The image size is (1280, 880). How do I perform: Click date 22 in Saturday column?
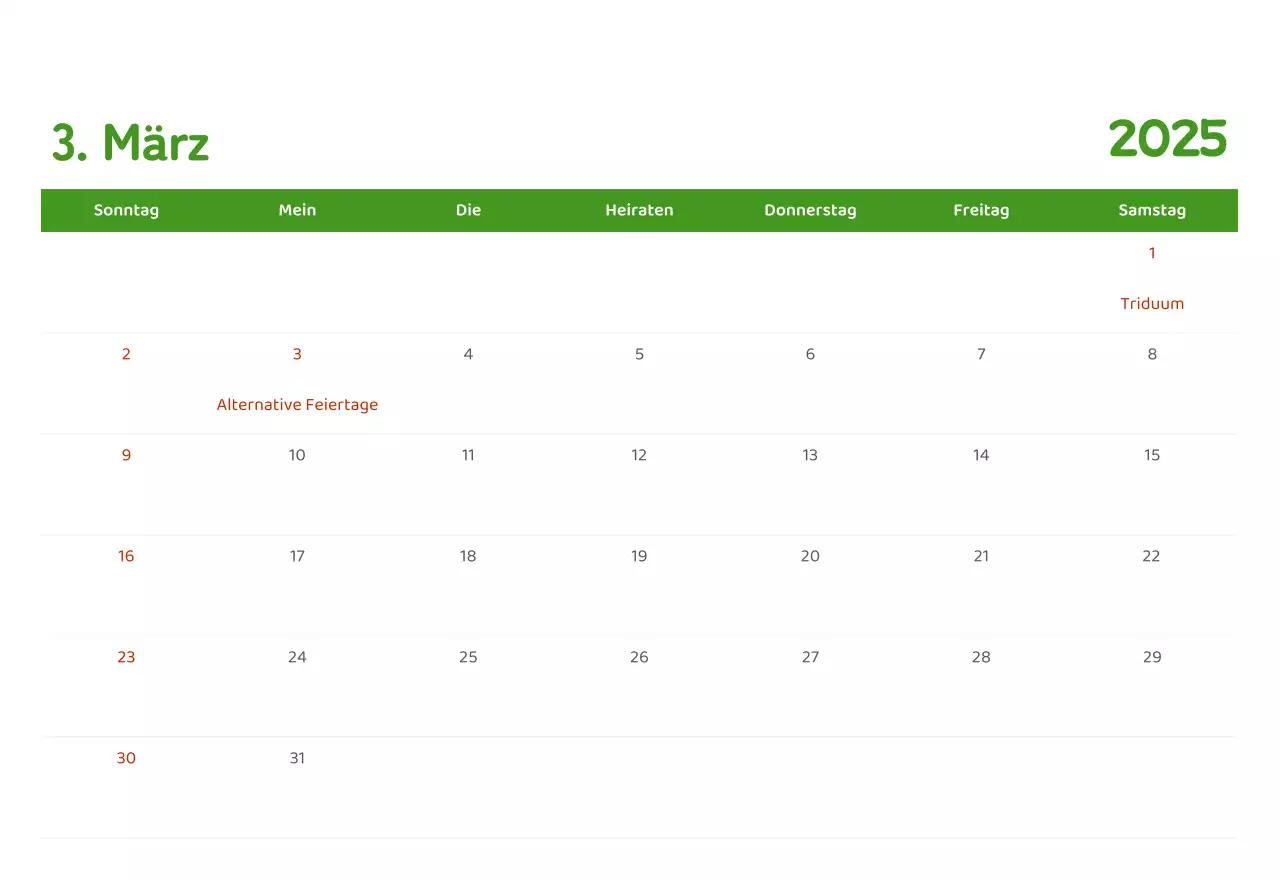1152,556
